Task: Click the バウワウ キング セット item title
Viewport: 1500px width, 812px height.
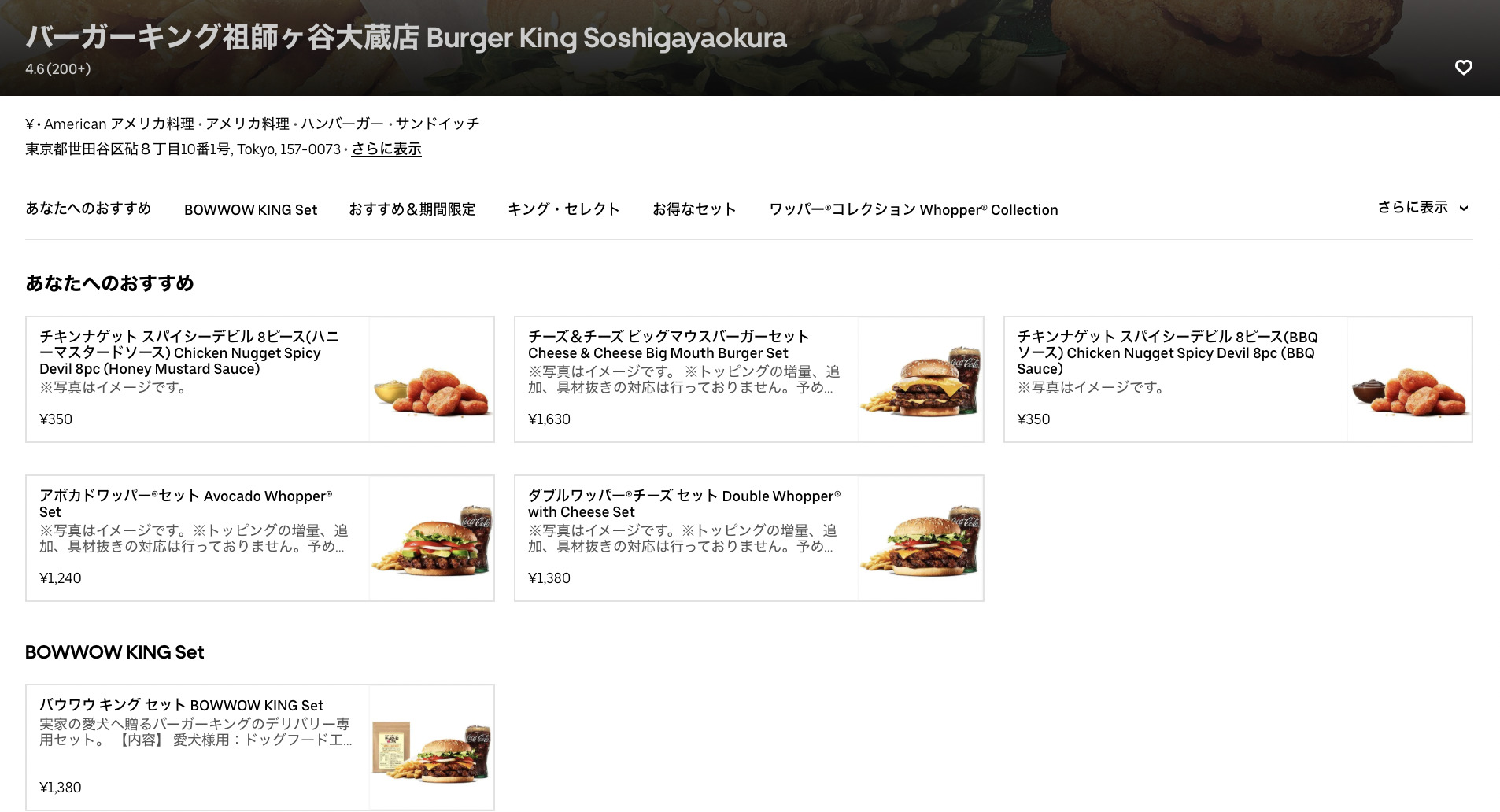Action: (182, 705)
